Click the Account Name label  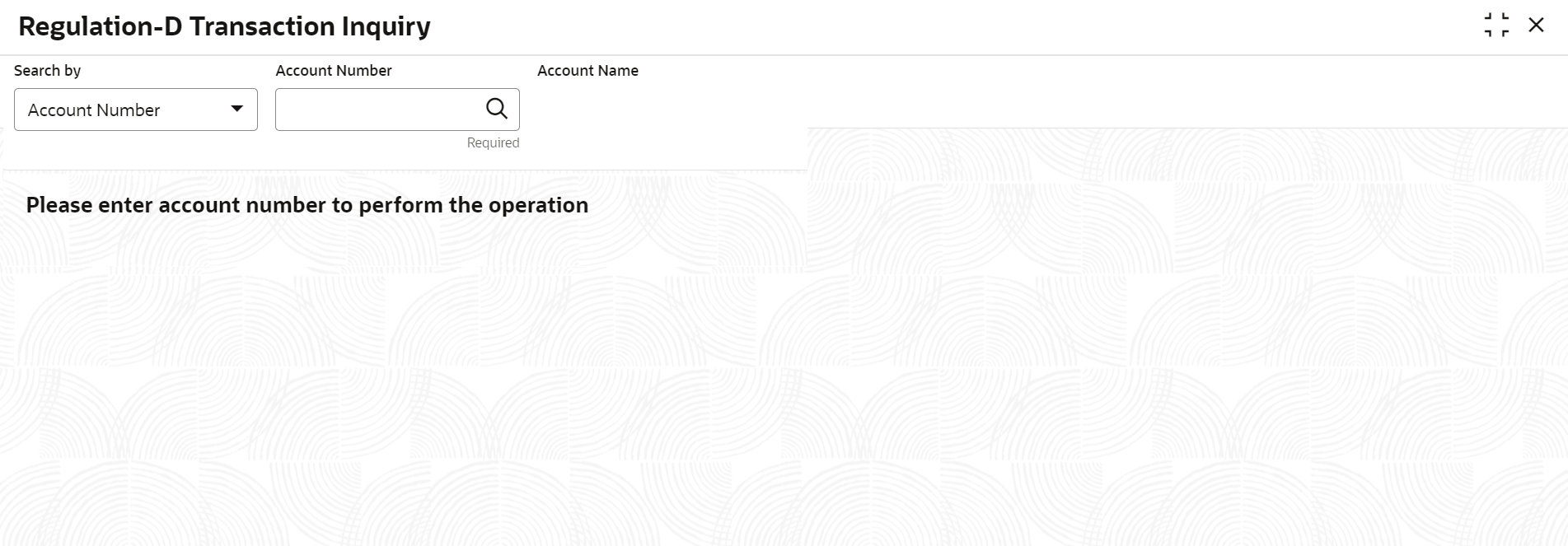pos(587,71)
